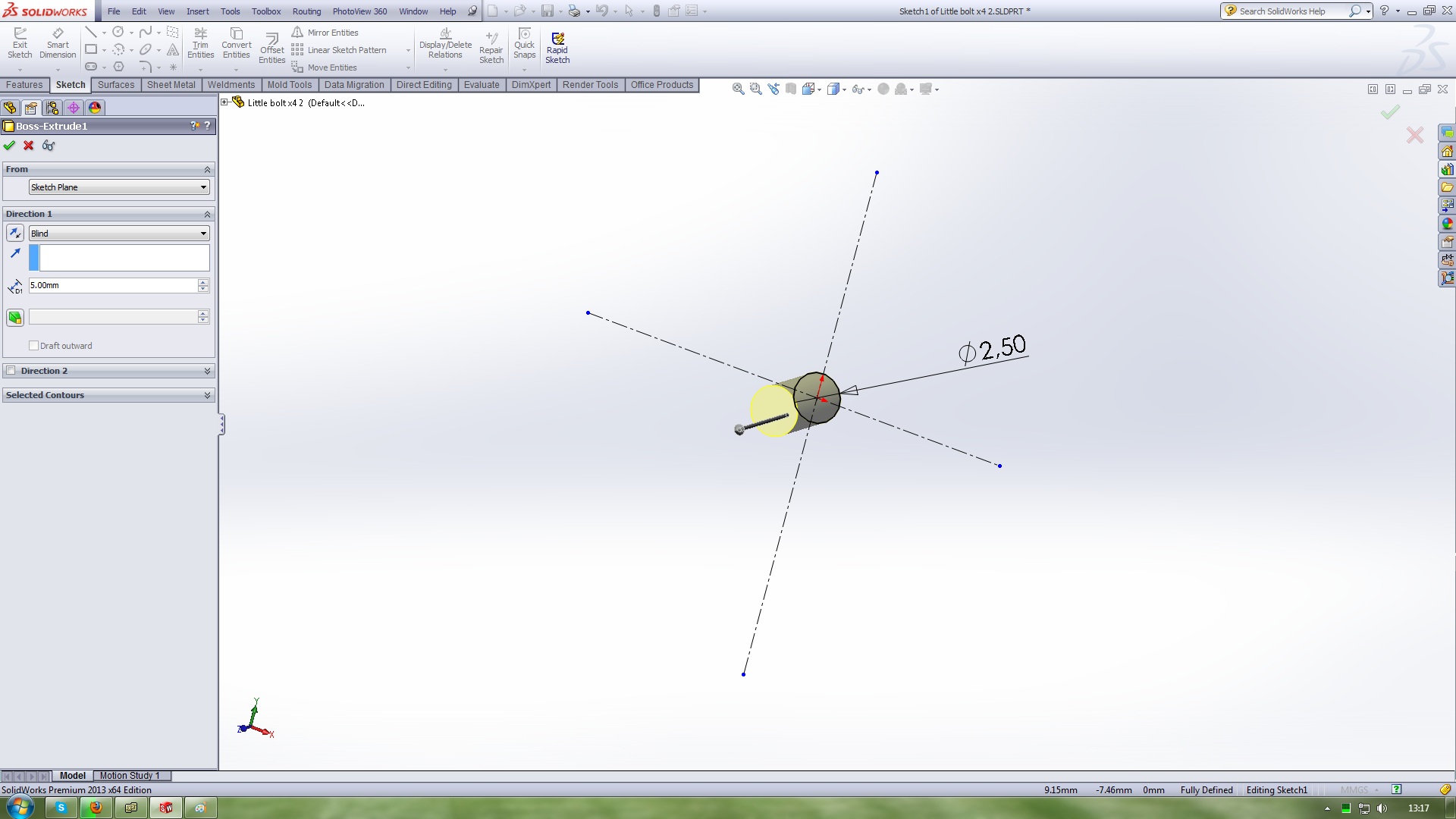Screen dimensions: 1456x819
Task: Select the Spline sketch tool
Action: click(x=146, y=32)
